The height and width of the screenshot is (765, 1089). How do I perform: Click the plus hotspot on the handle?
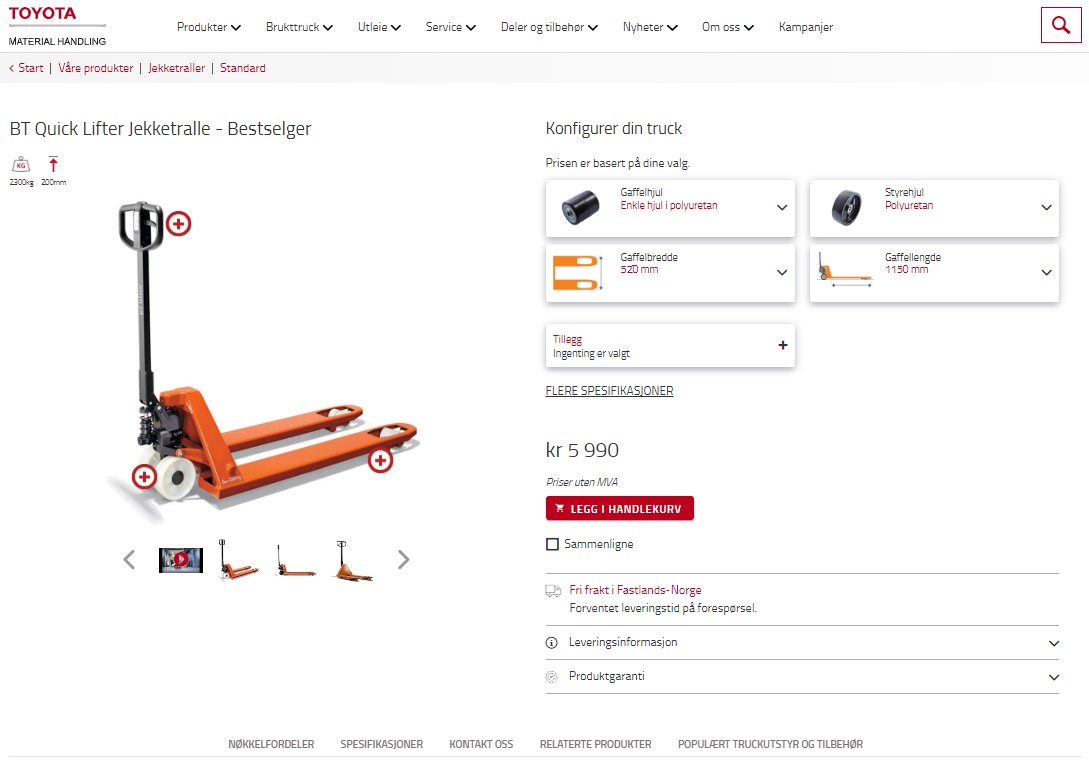coord(178,224)
